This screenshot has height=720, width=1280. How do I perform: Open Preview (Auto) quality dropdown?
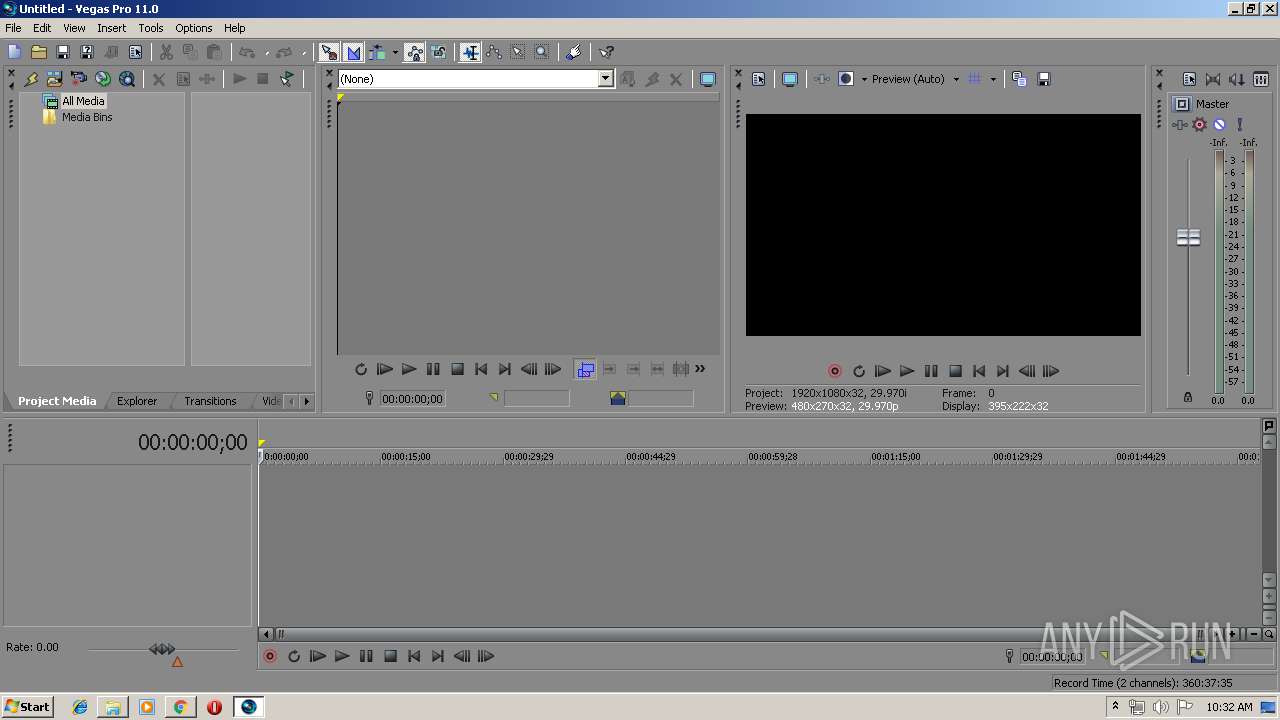pyautogui.click(x=956, y=79)
